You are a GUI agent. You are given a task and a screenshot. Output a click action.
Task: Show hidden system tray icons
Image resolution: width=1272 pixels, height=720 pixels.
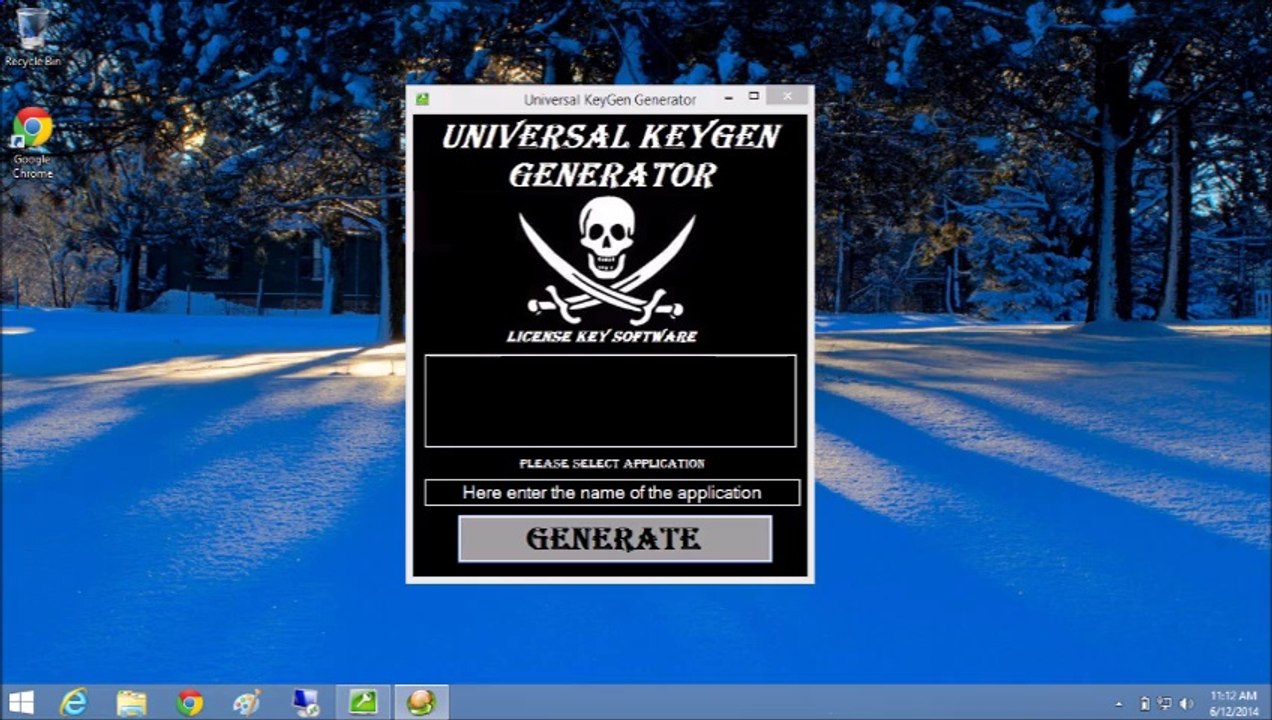(x=1119, y=704)
